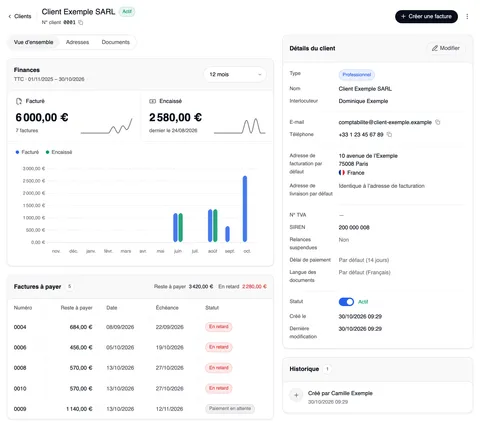
Task: Click the Paiement en attente badge
Action: (230, 409)
